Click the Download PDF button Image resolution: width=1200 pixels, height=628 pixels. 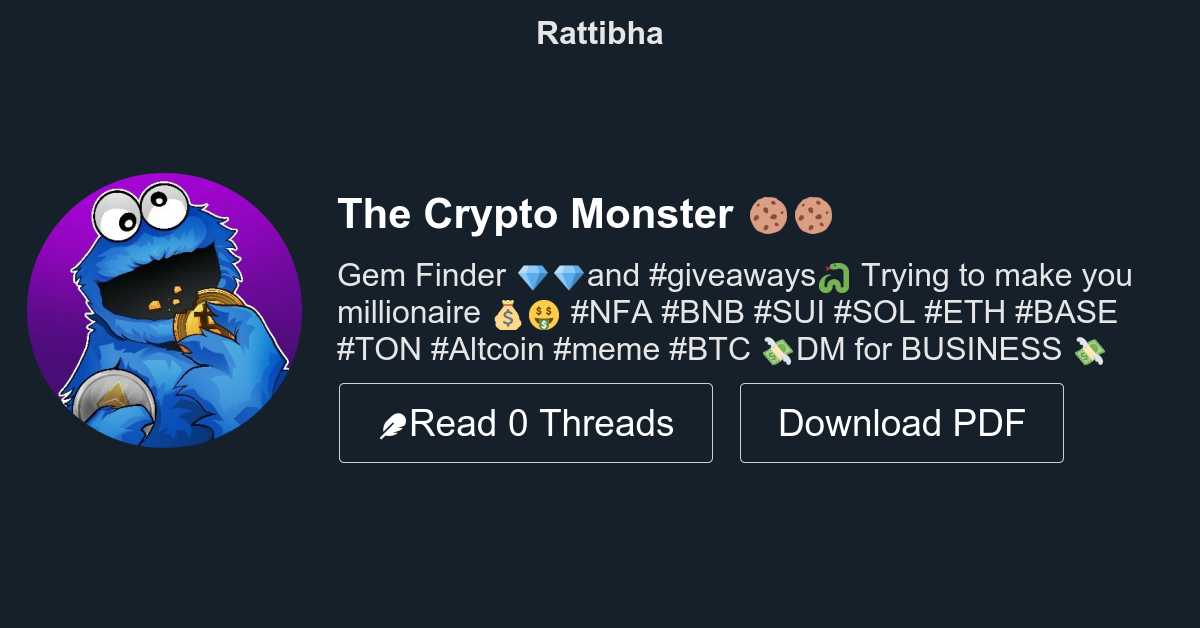click(901, 422)
